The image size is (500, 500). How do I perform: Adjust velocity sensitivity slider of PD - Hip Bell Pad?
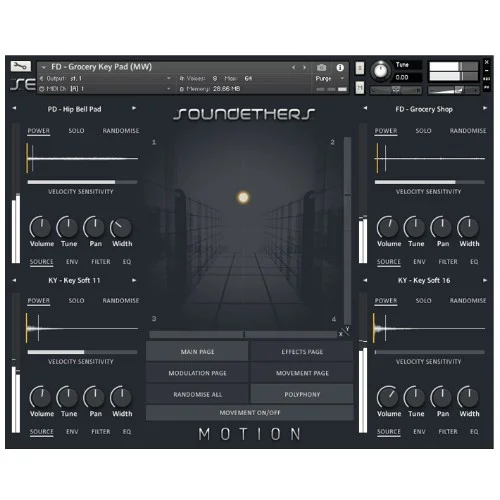pyautogui.click(x=82, y=182)
